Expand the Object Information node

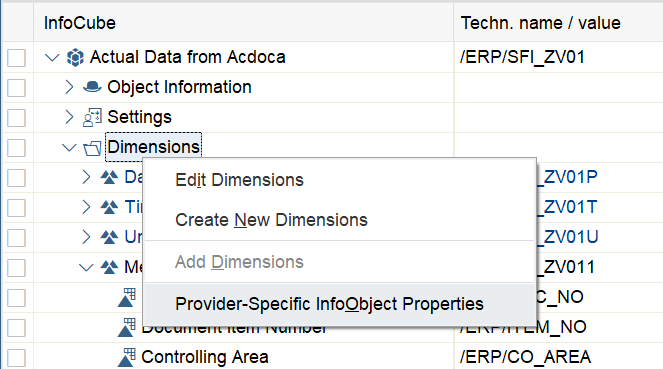(x=69, y=87)
